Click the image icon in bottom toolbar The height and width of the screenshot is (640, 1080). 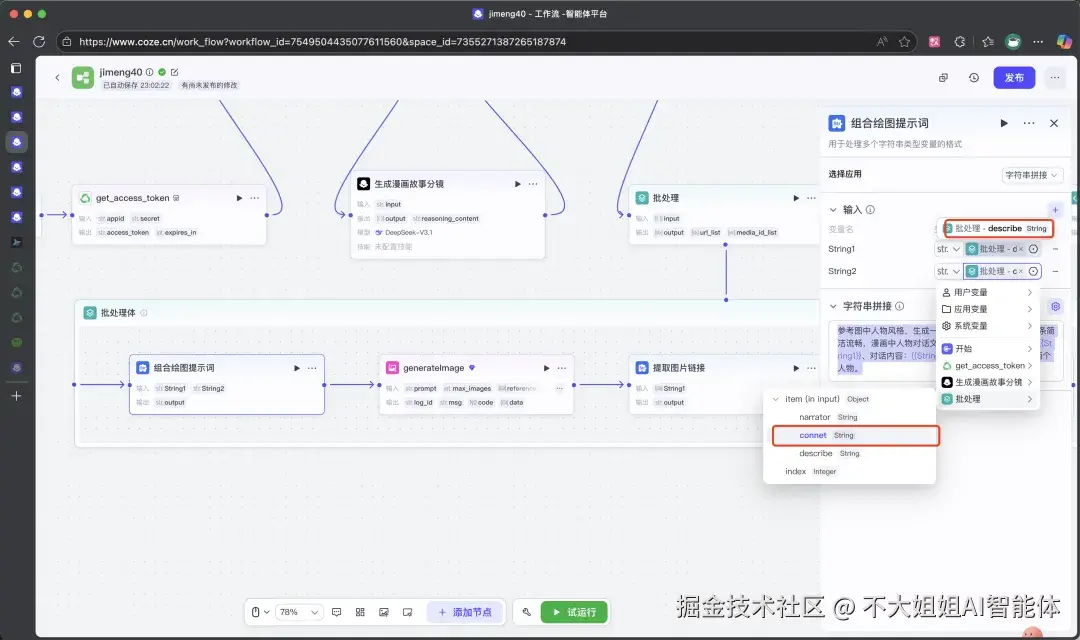(x=384, y=612)
